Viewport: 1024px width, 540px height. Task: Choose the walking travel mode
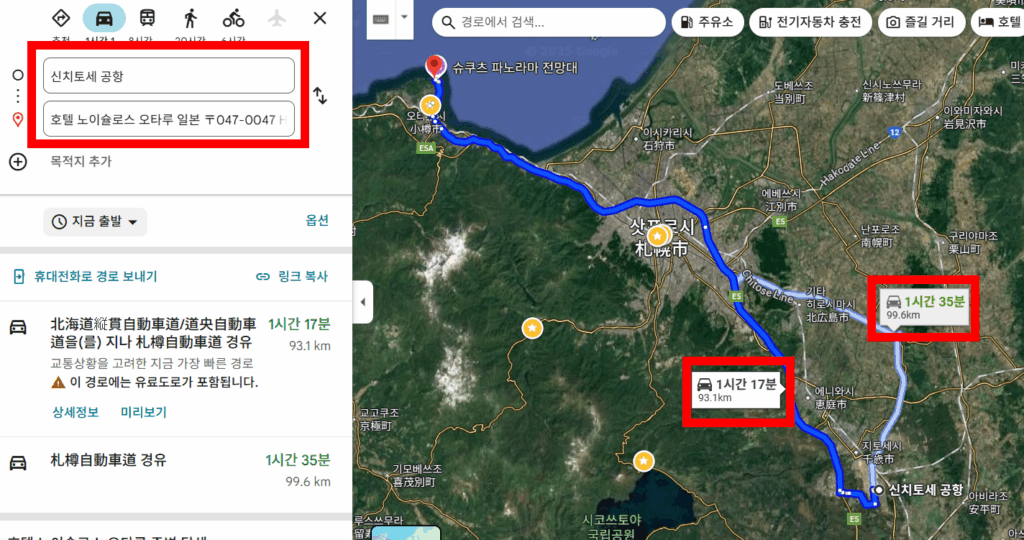tap(190, 18)
